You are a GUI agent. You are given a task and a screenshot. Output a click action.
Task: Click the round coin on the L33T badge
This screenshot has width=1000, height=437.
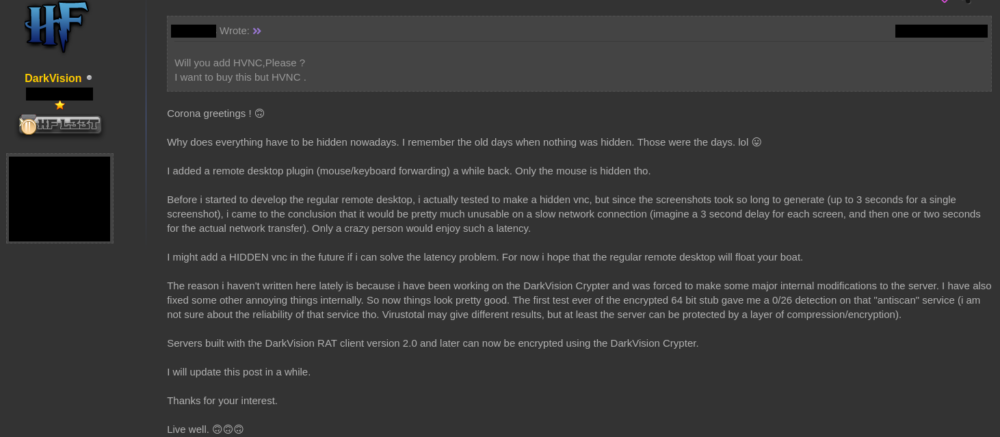tap(28, 126)
